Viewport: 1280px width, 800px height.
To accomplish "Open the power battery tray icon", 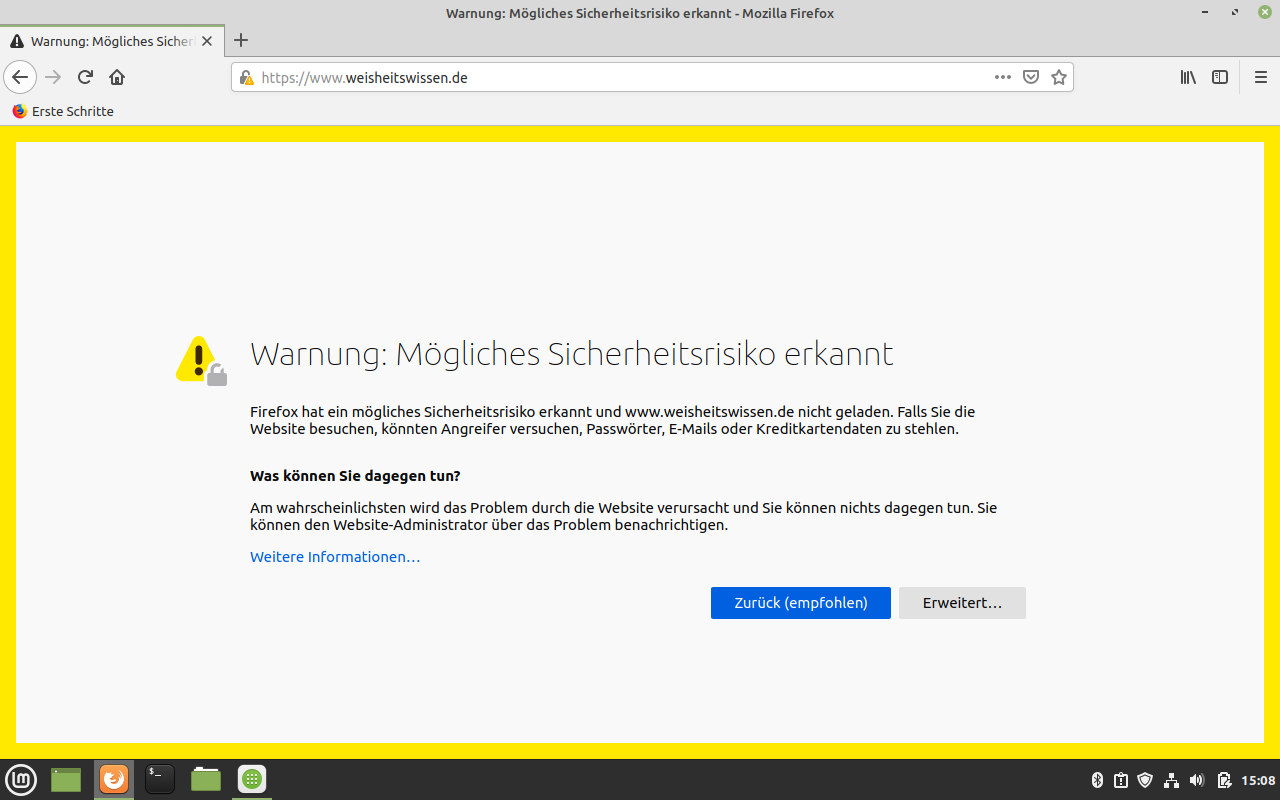I will coord(1223,780).
